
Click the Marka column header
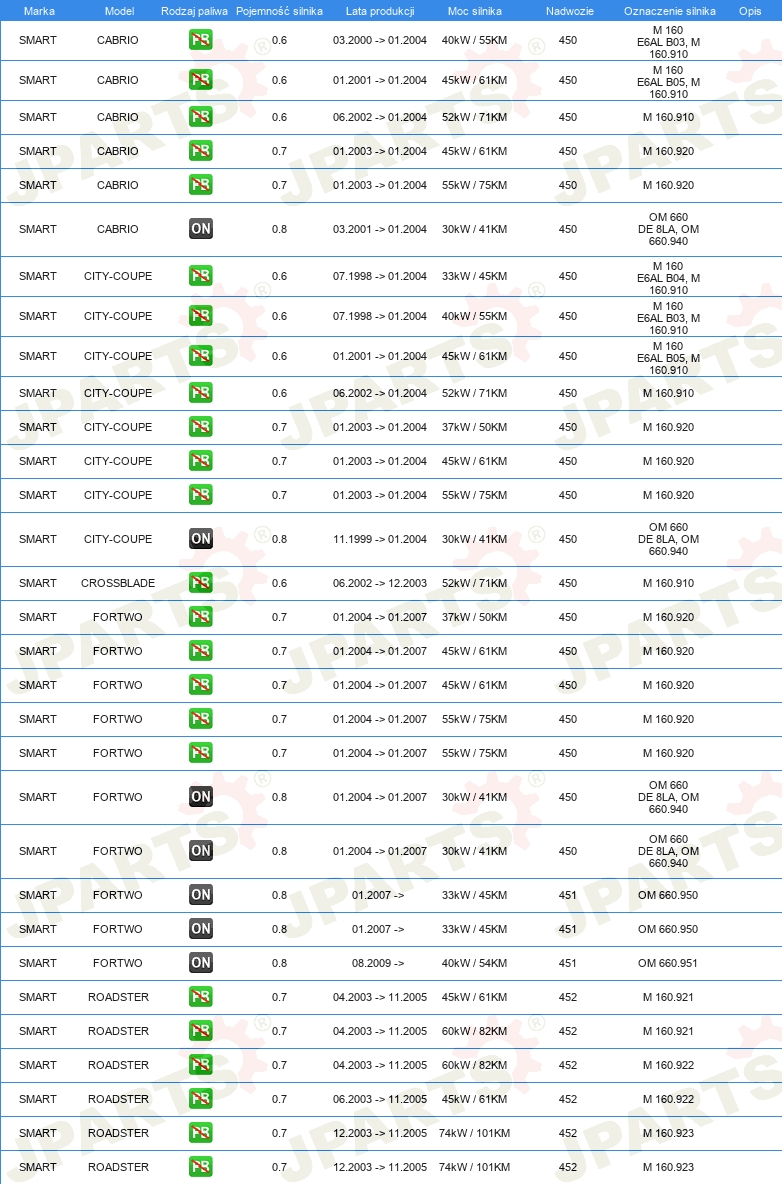click(x=39, y=11)
